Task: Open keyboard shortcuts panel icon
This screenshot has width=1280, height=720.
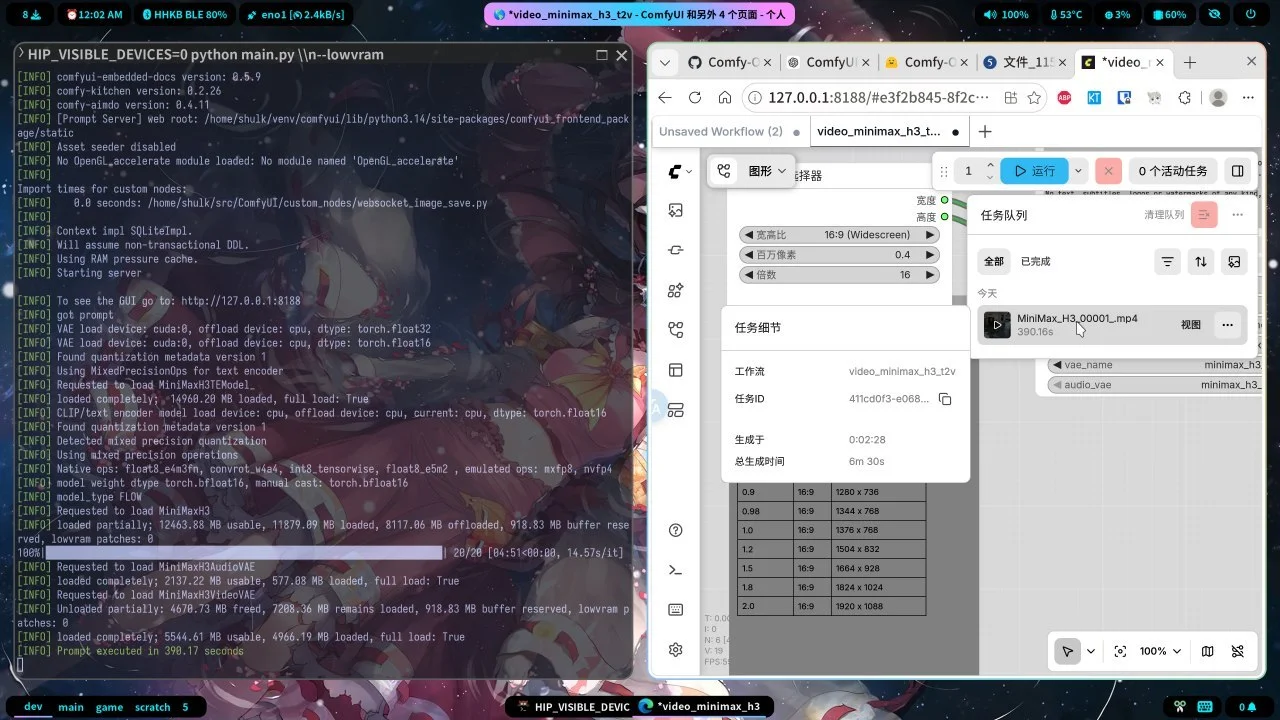Action: (676, 610)
